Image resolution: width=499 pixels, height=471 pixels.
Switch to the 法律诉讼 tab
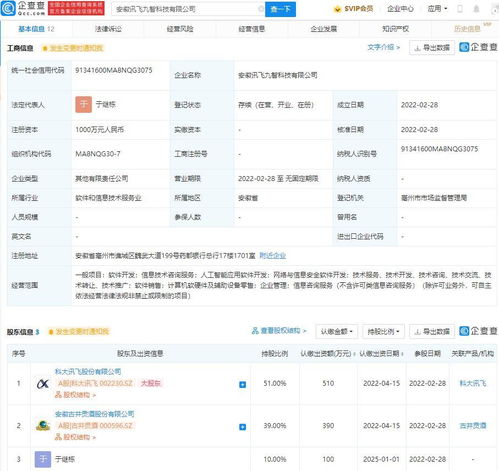pos(108,29)
